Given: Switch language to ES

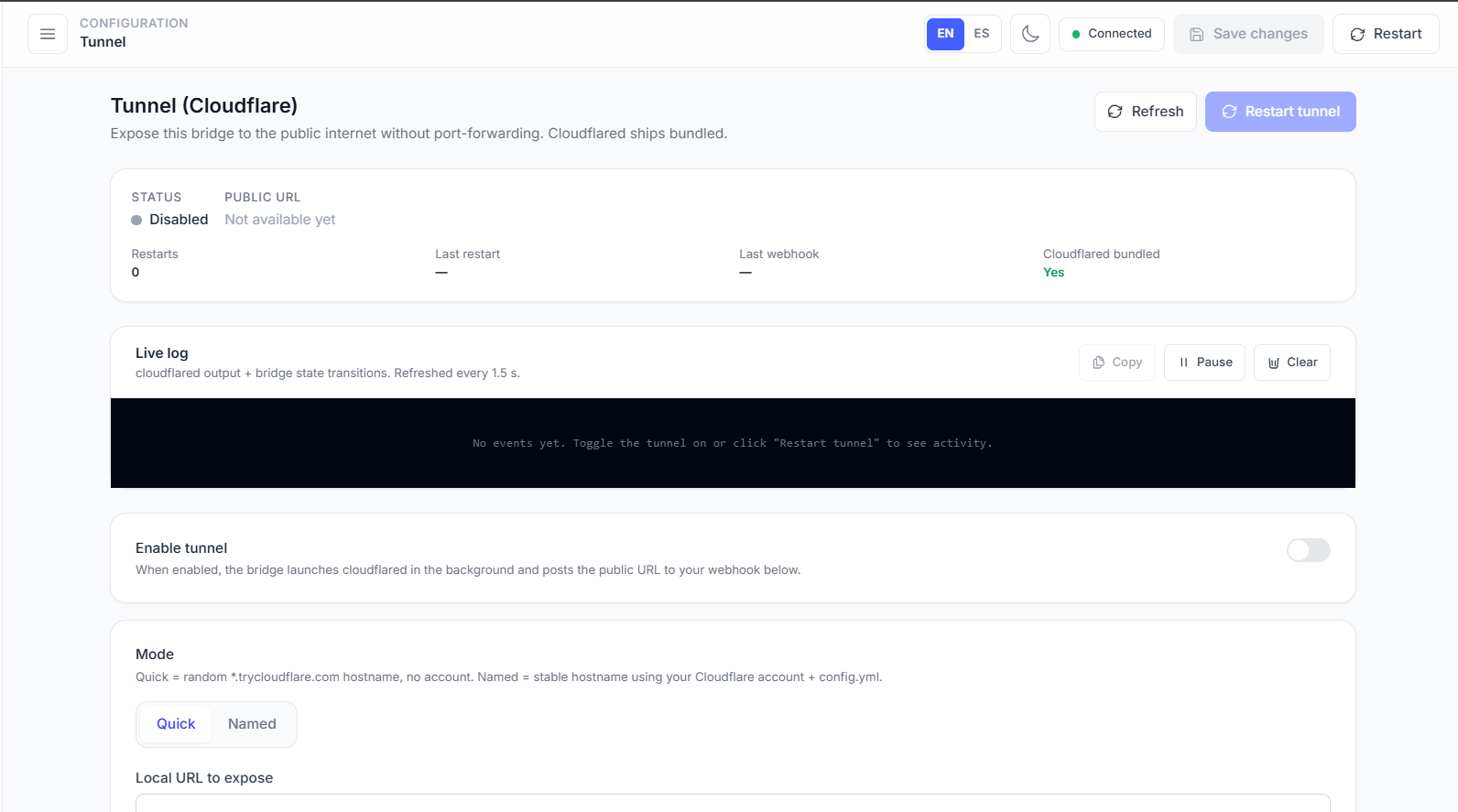Looking at the screenshot, I should point(982,34).
